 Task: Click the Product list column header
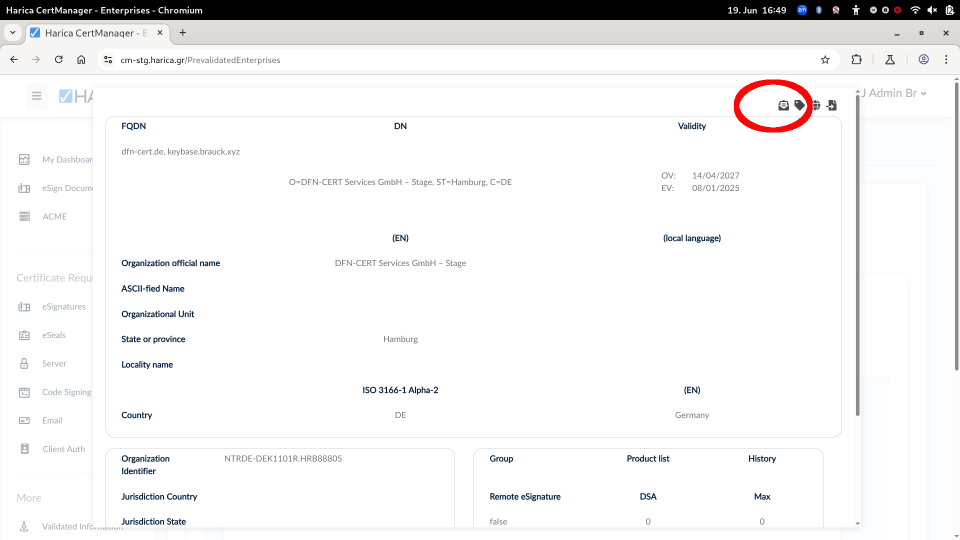pyautogui.click(x=648, y=458)
